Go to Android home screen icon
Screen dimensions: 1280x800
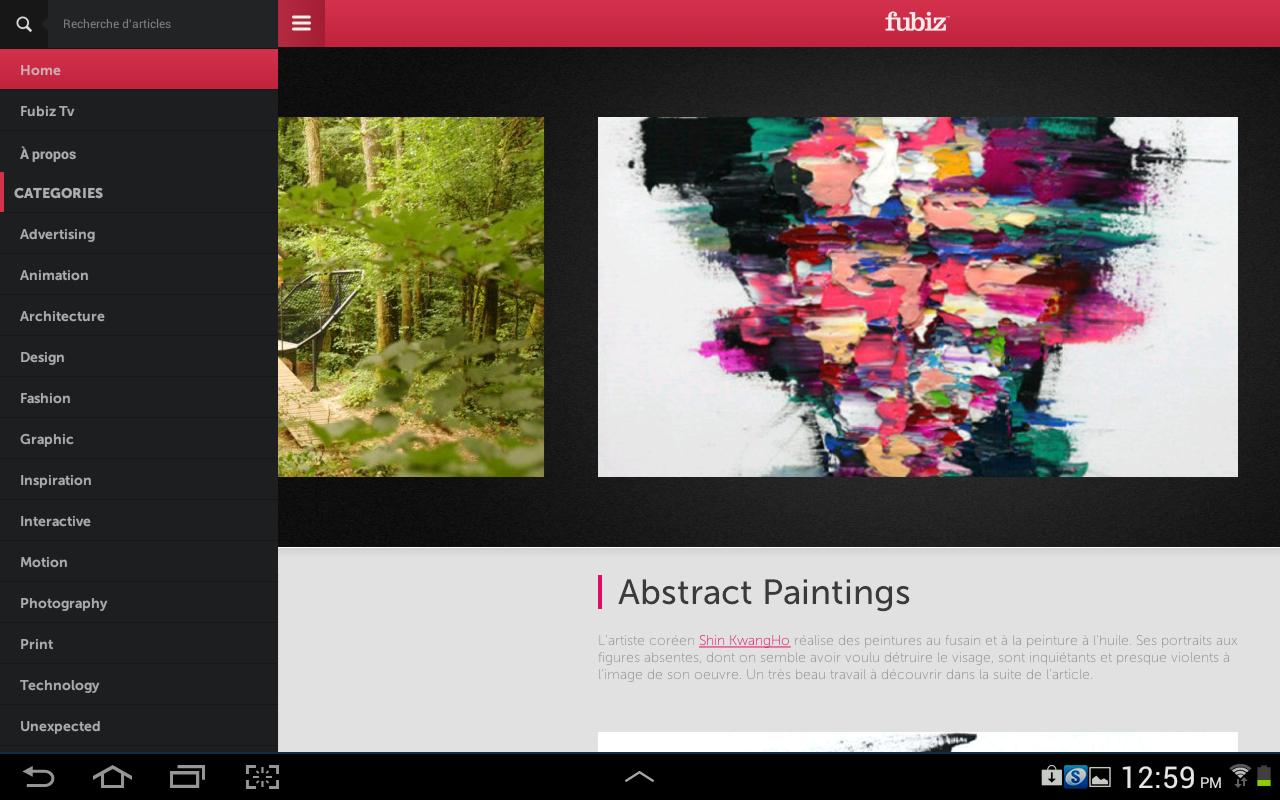point(112,776)
